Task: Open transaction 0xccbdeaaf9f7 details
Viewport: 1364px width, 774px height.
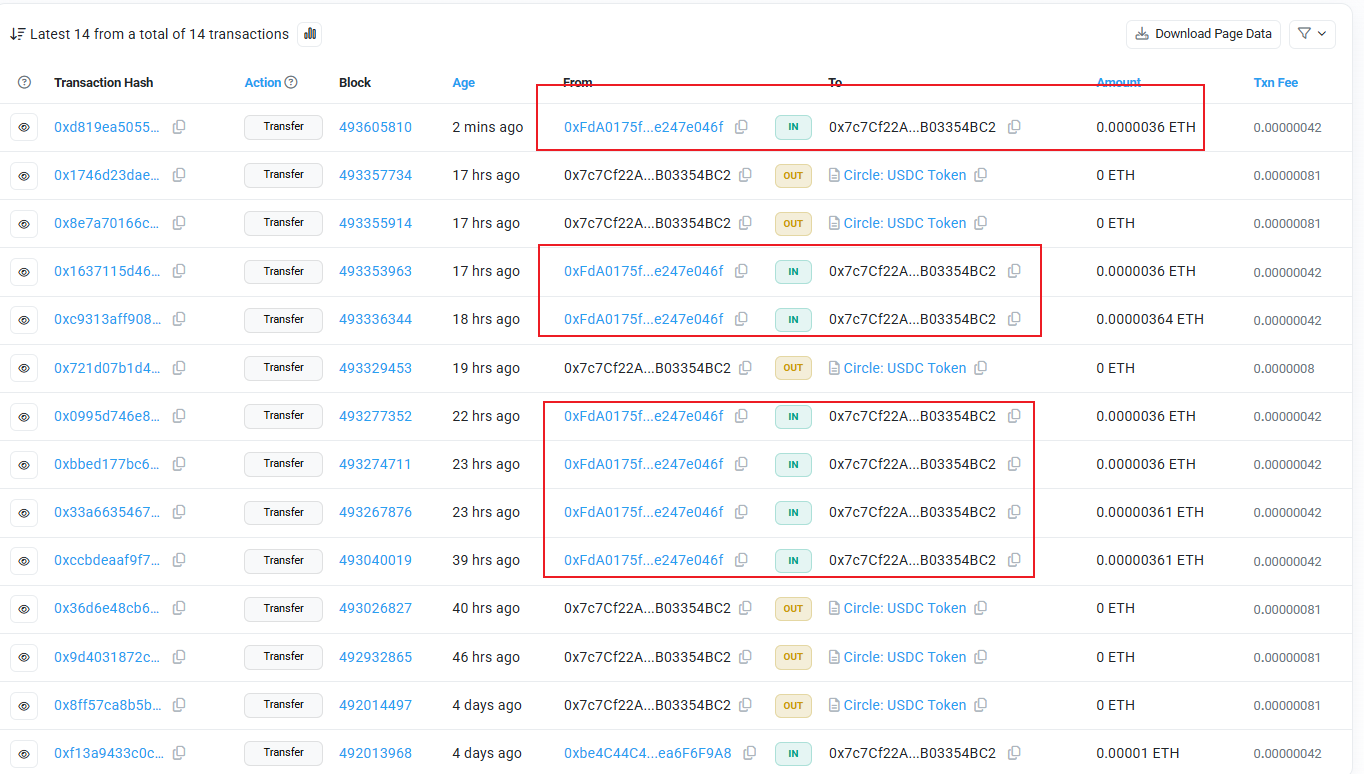Action: pos(107,560)
